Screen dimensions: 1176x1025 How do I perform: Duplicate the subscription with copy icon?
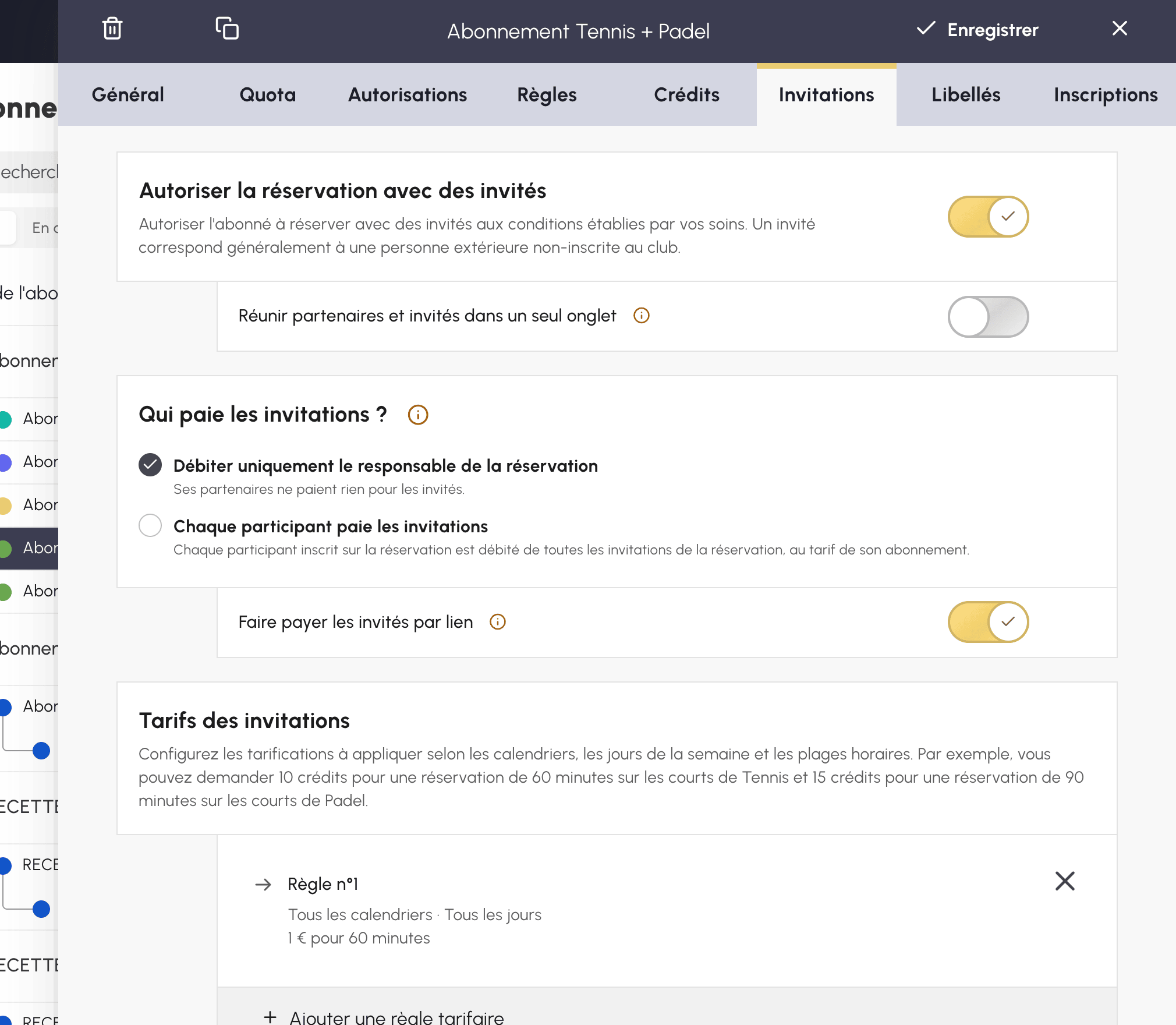point(227,29)
